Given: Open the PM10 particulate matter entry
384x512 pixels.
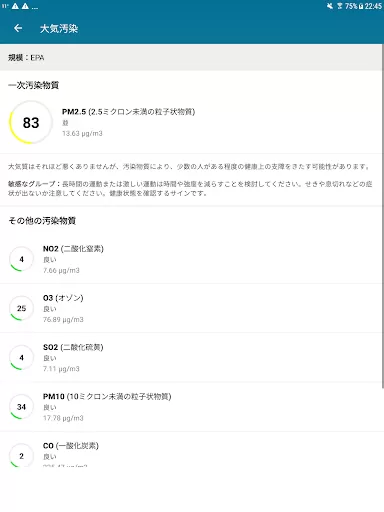Looking at the screenshot, I should (x=191, y=407).
